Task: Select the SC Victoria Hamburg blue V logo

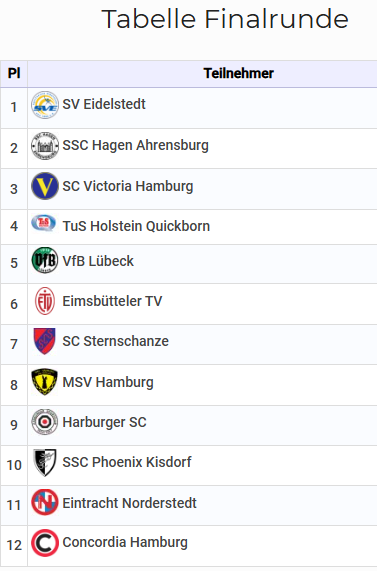Action: pos(45,186)
